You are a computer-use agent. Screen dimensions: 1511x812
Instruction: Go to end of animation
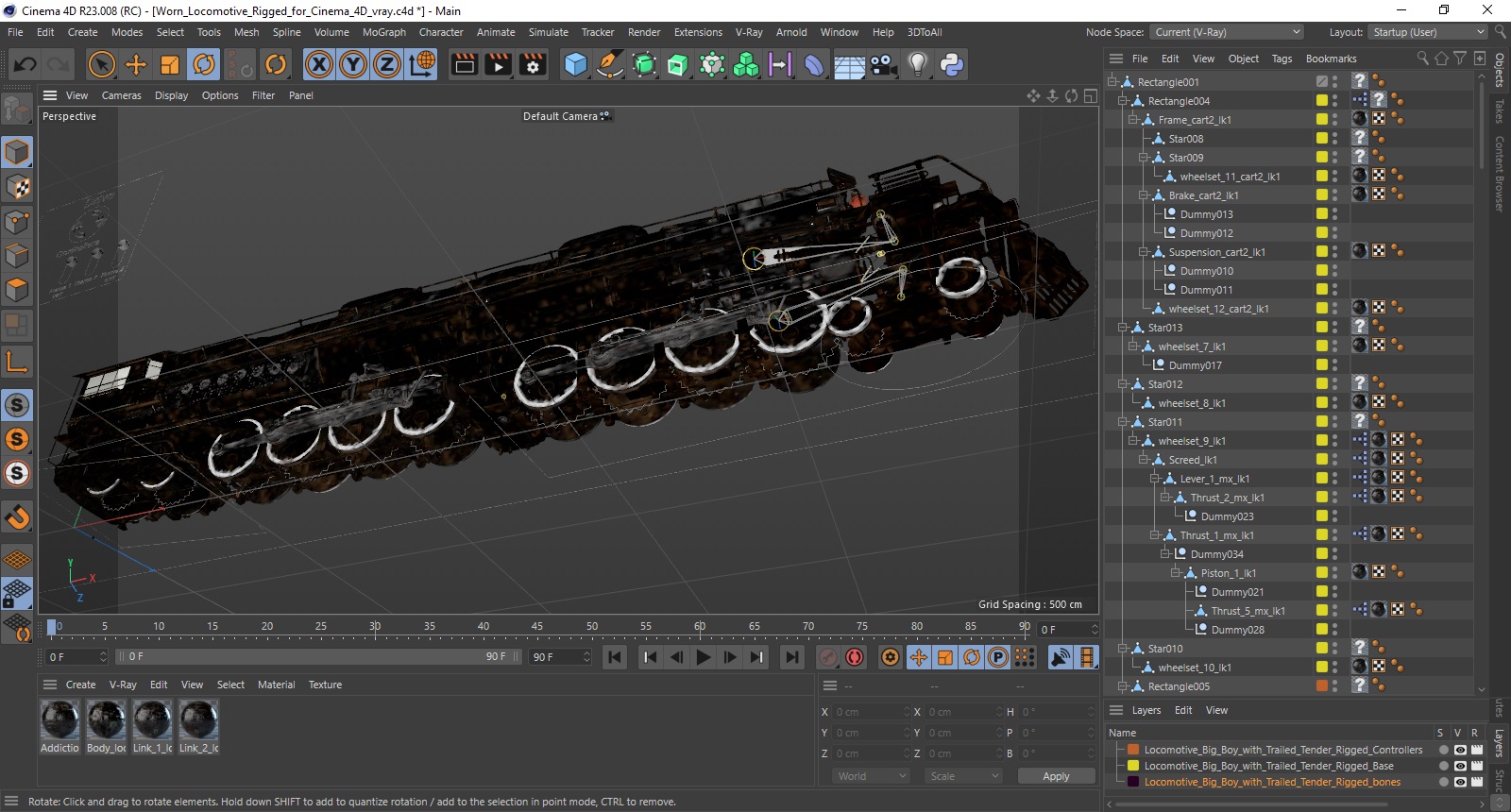coord(791,657)
